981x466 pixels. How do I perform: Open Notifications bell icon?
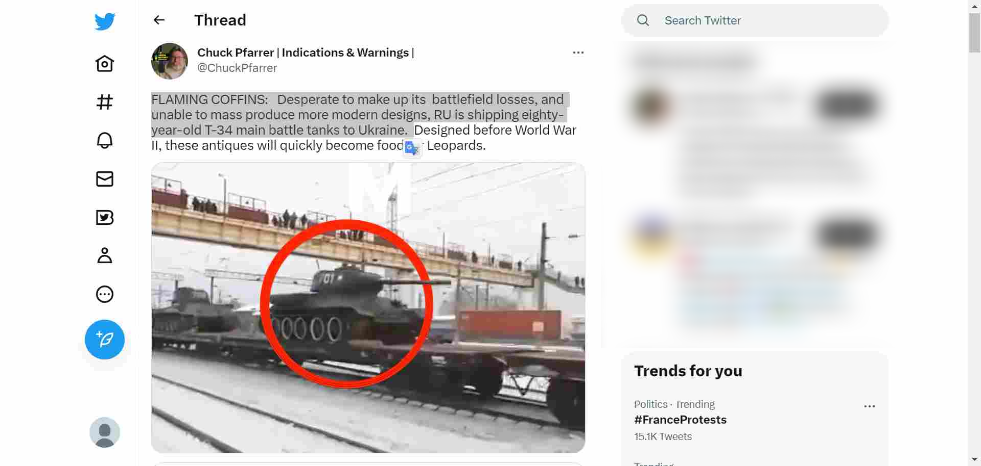coord(104,141)
